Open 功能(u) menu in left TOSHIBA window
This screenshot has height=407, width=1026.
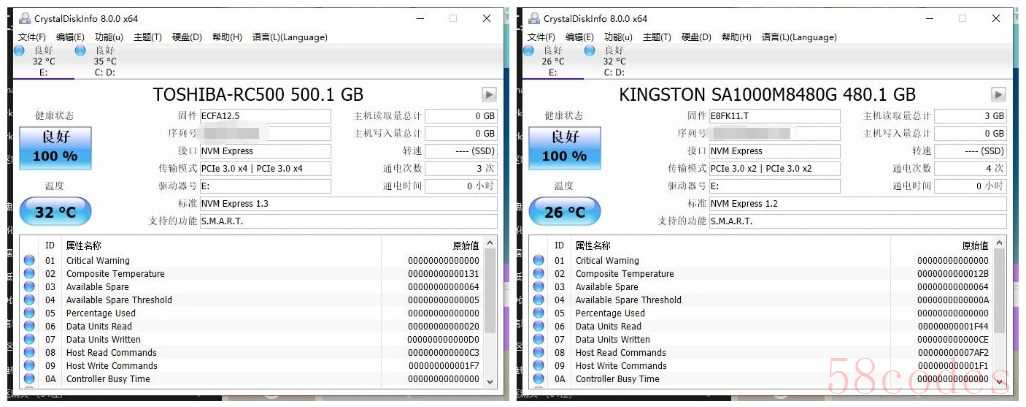108,37
